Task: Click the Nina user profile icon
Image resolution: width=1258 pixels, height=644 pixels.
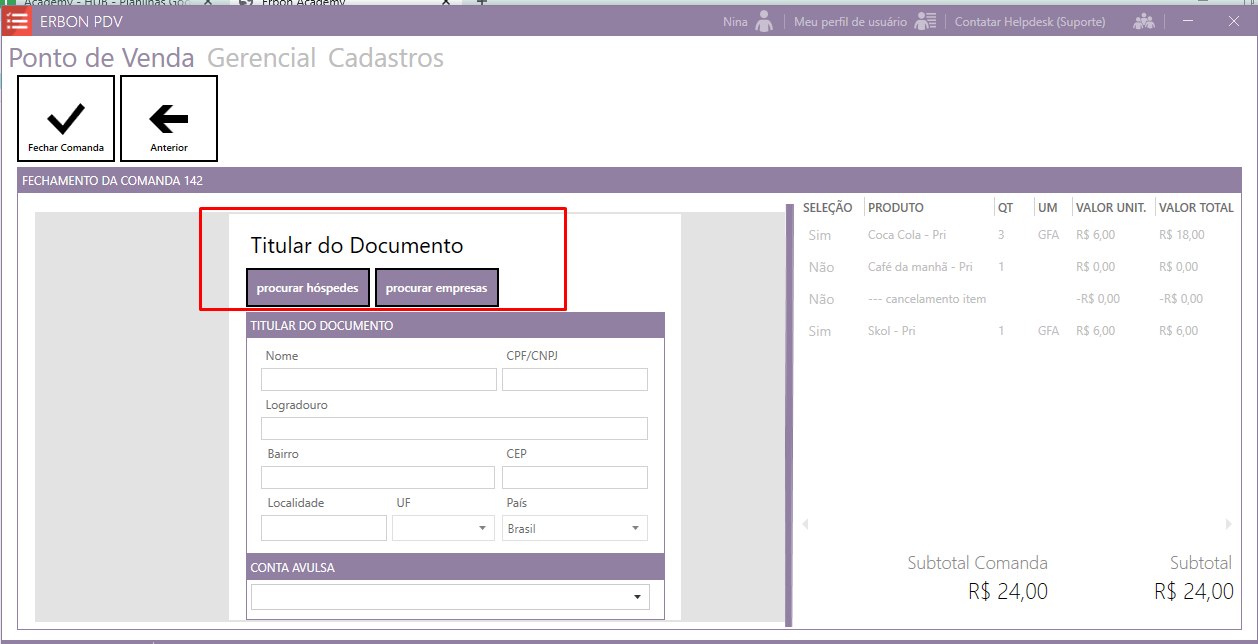Action: click(x=764, y=21)
